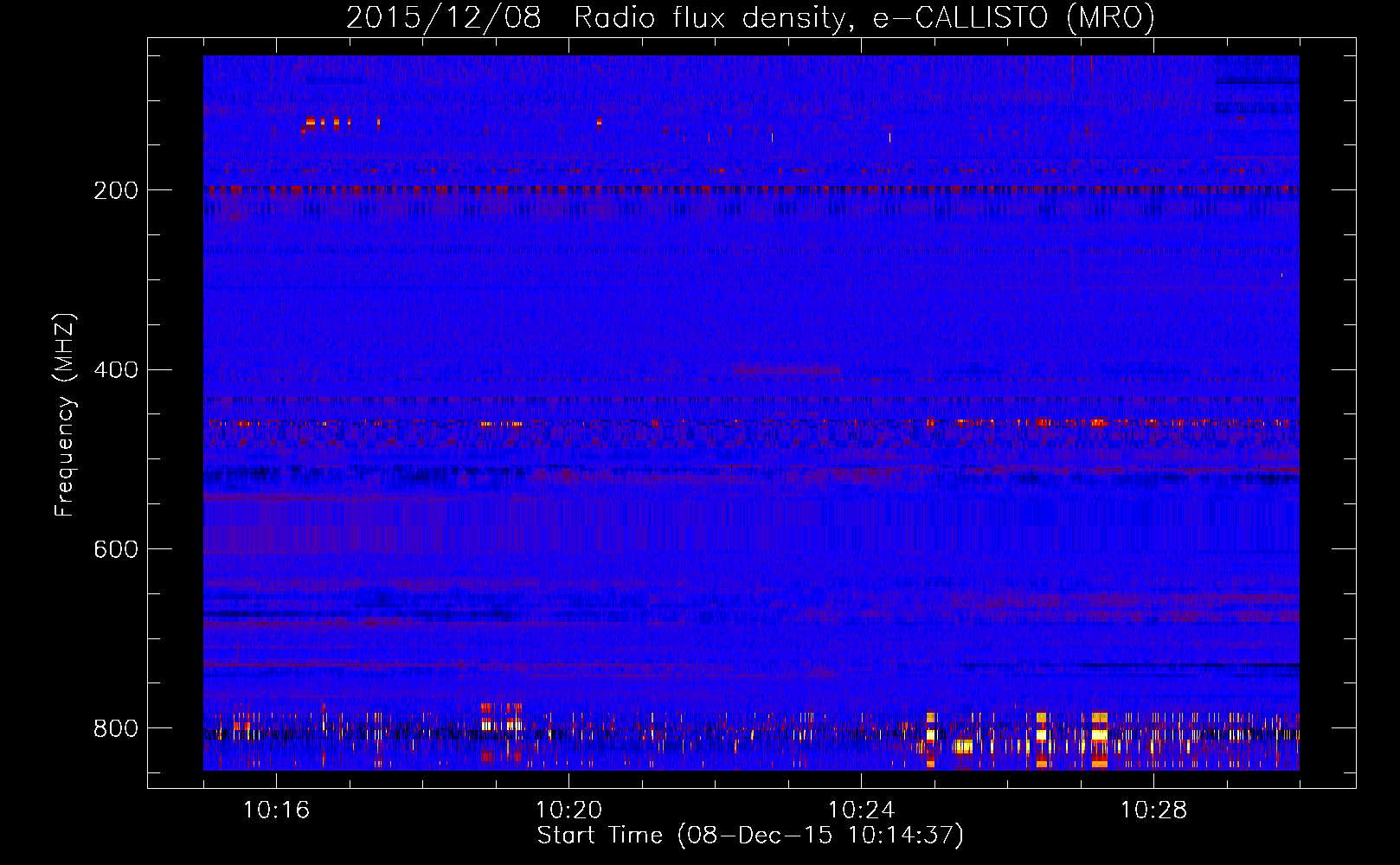Click the 'Start Time (08-Dec-15 10:14:37)' label
The image size is (1400, 865).
tap(750, 836)
